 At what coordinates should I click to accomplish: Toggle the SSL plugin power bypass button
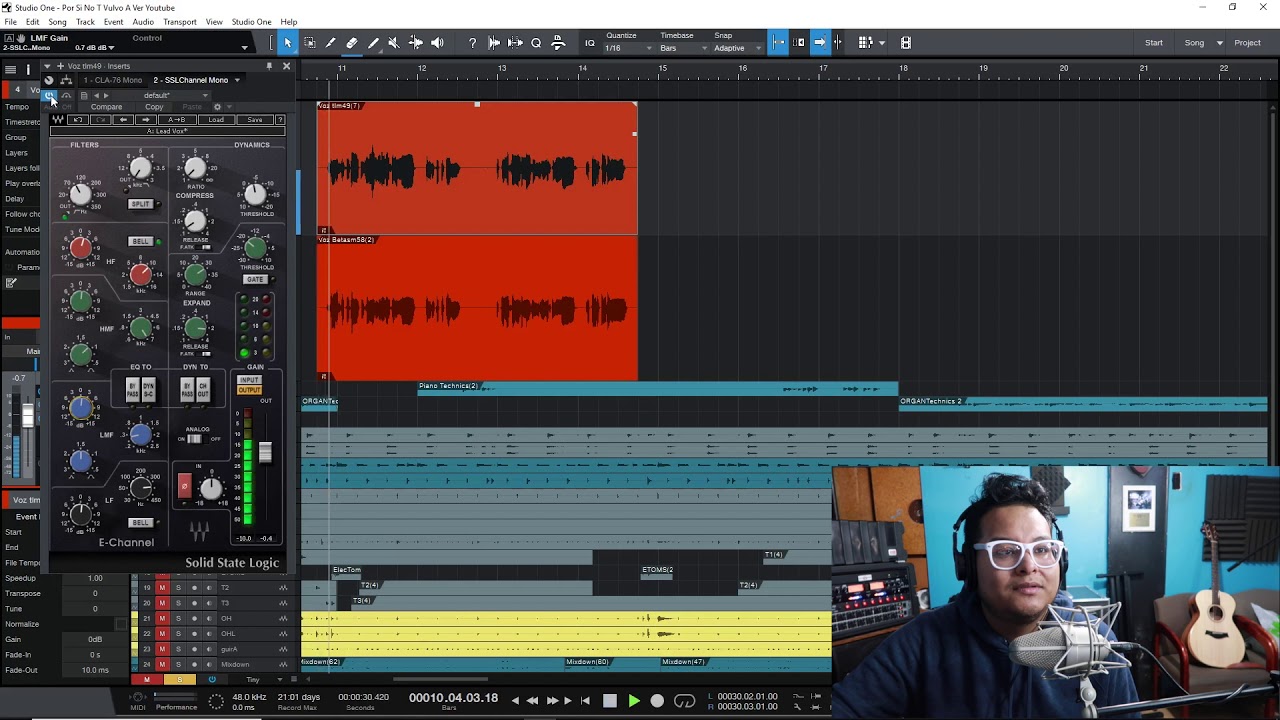[x=49, y=95]
